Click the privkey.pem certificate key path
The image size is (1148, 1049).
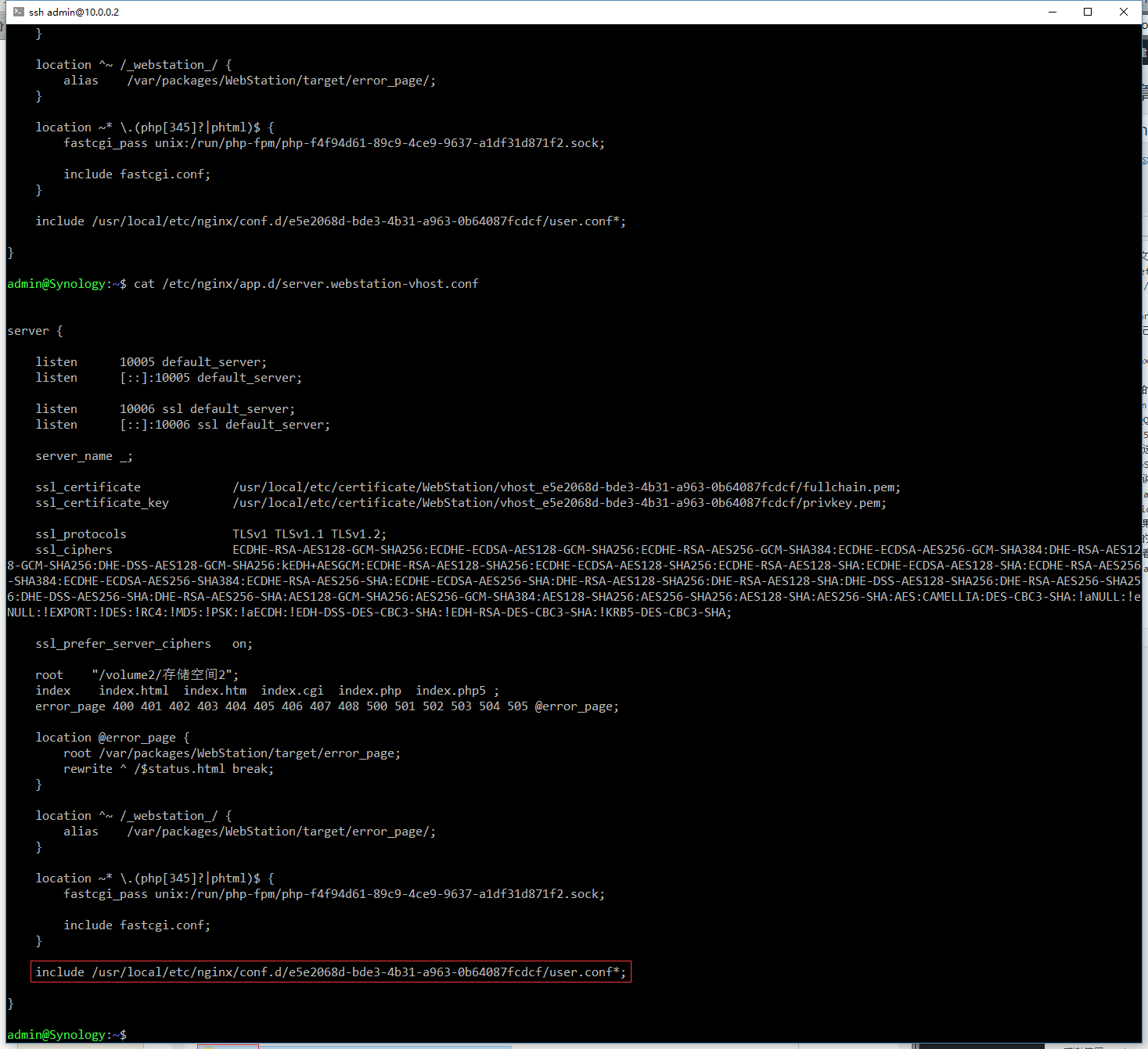559,502
